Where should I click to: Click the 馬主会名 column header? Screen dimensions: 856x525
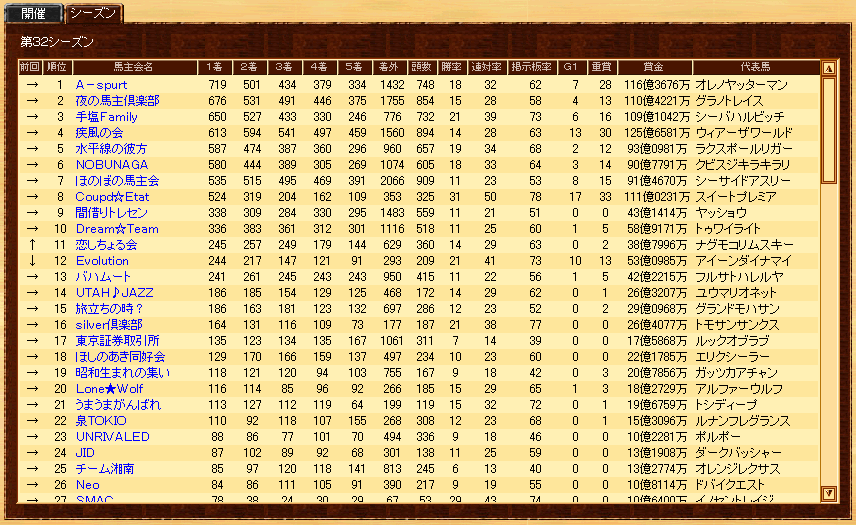point(133,67)
